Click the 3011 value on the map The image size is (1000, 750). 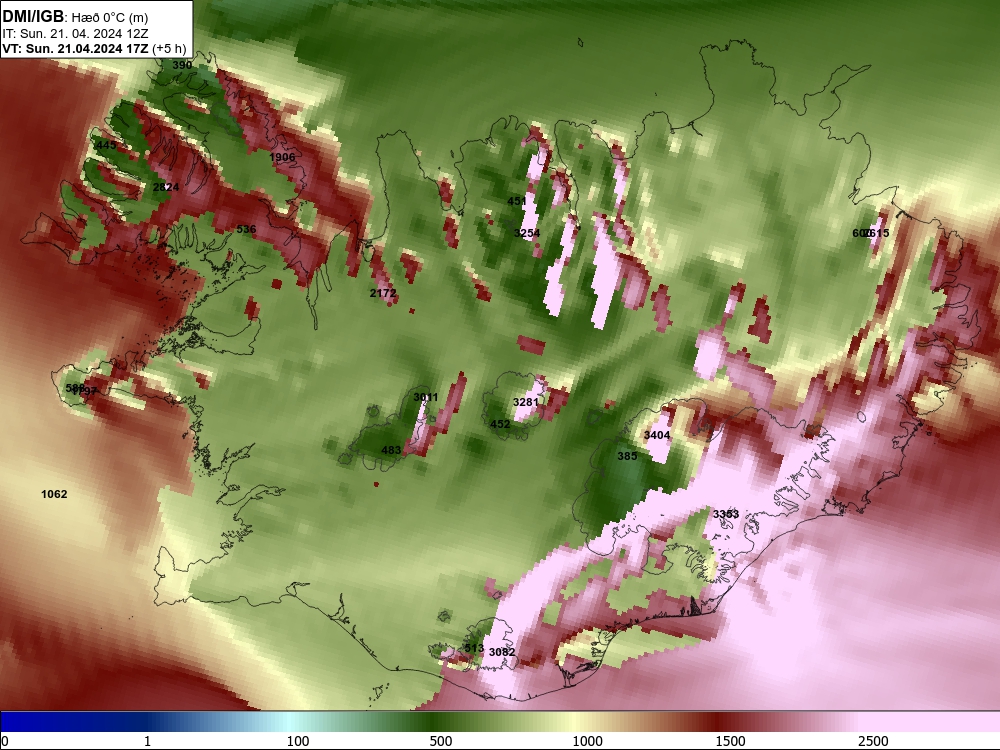(x=425, y=397)
